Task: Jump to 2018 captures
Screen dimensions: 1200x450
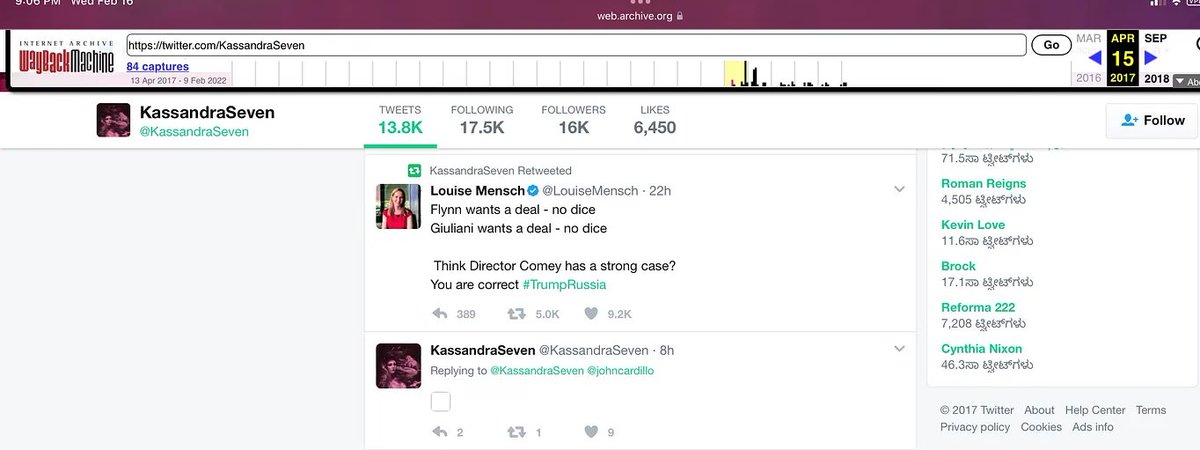Action: click(x=1157, y=78)
